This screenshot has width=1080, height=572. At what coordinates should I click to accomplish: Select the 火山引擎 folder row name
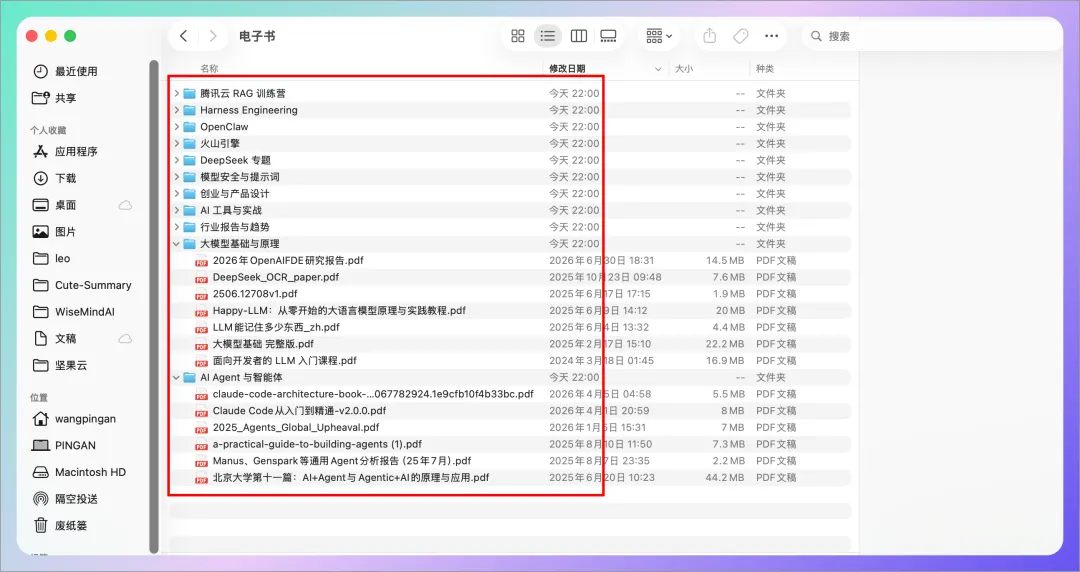point(220,143)
